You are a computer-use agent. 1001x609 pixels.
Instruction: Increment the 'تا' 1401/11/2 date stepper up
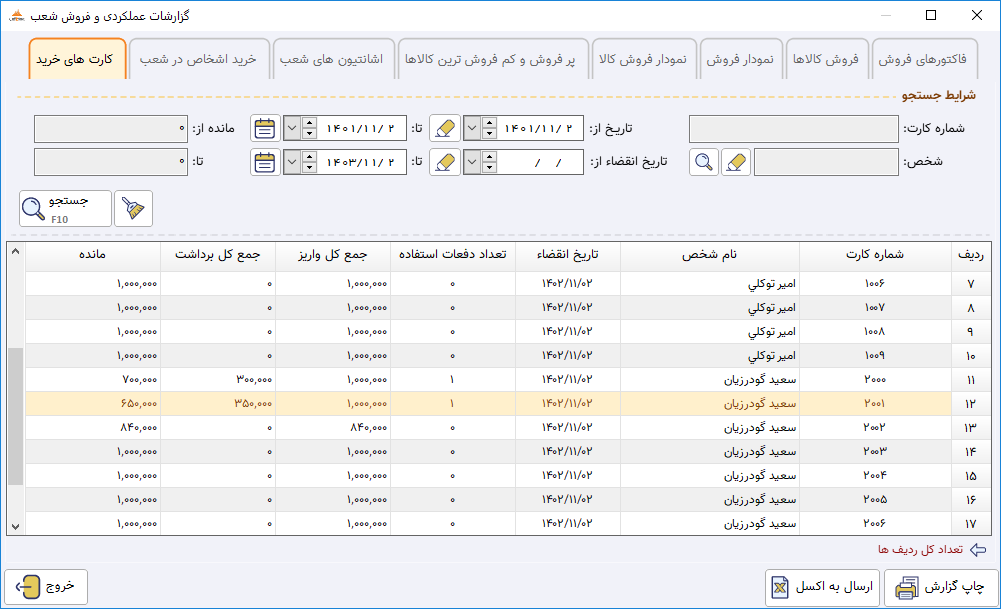tap(309, 123)
